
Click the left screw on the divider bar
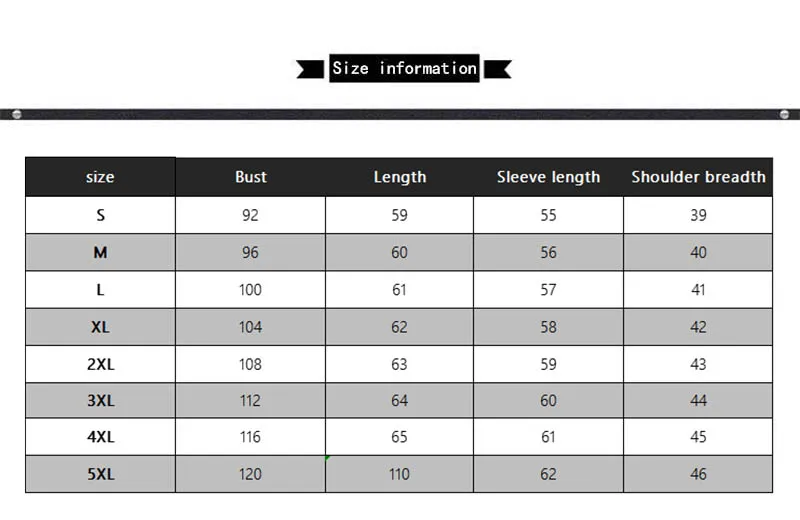coord(17,114)
